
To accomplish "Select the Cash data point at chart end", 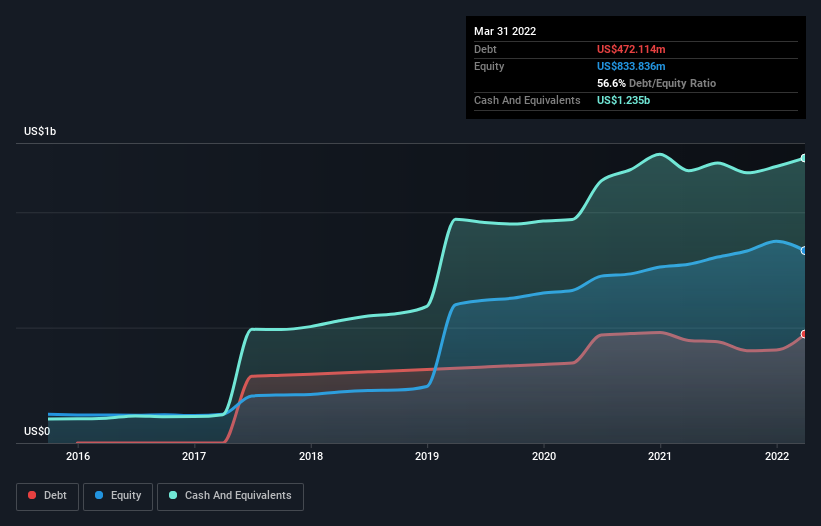I will point(804,158).
